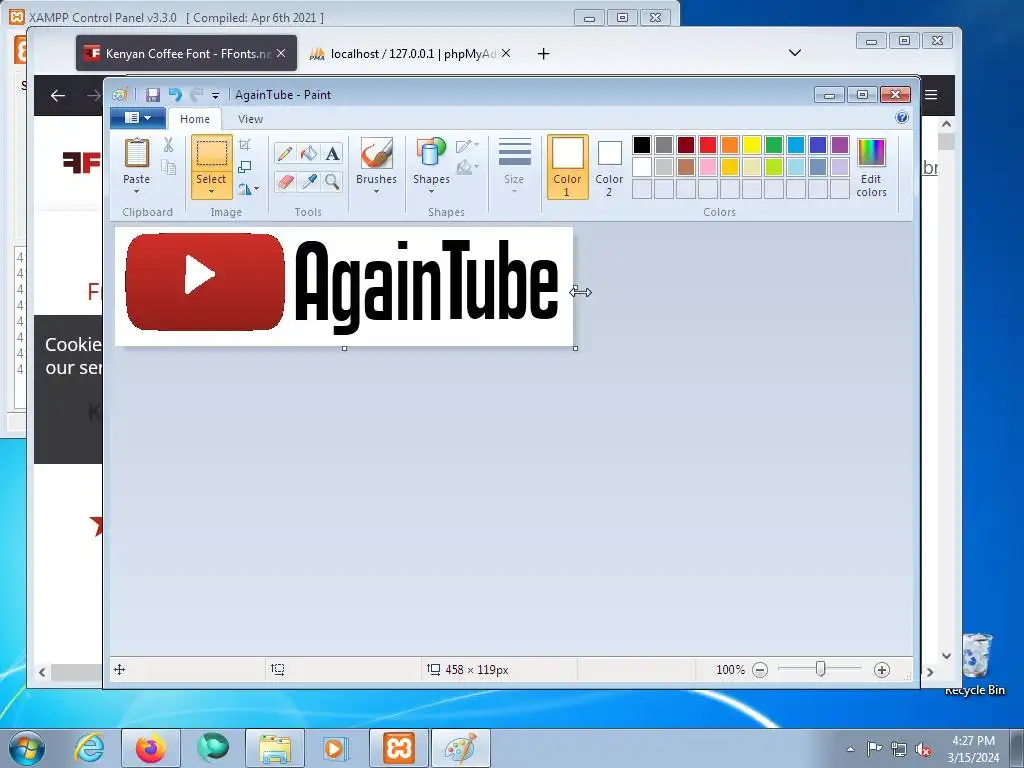Click the Edit colors rainbow icon

[x=871, y=153]
